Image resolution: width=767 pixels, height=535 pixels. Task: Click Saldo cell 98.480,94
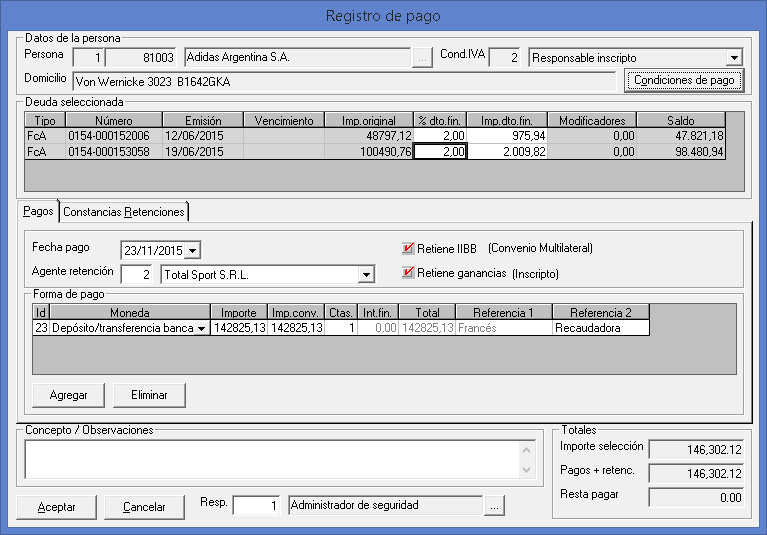(x=680, y=152)
